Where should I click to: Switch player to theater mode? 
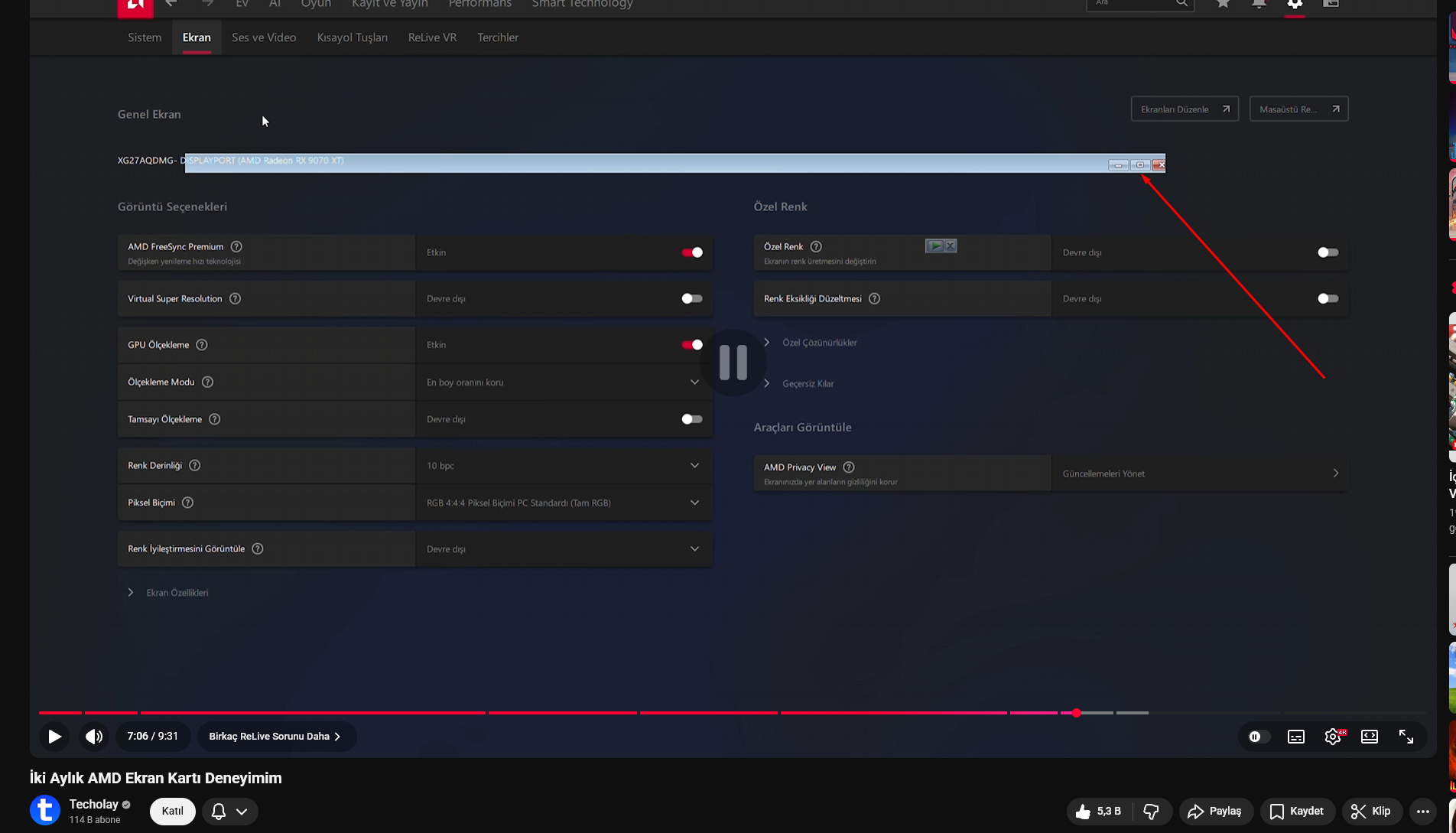click(1370, 737)
